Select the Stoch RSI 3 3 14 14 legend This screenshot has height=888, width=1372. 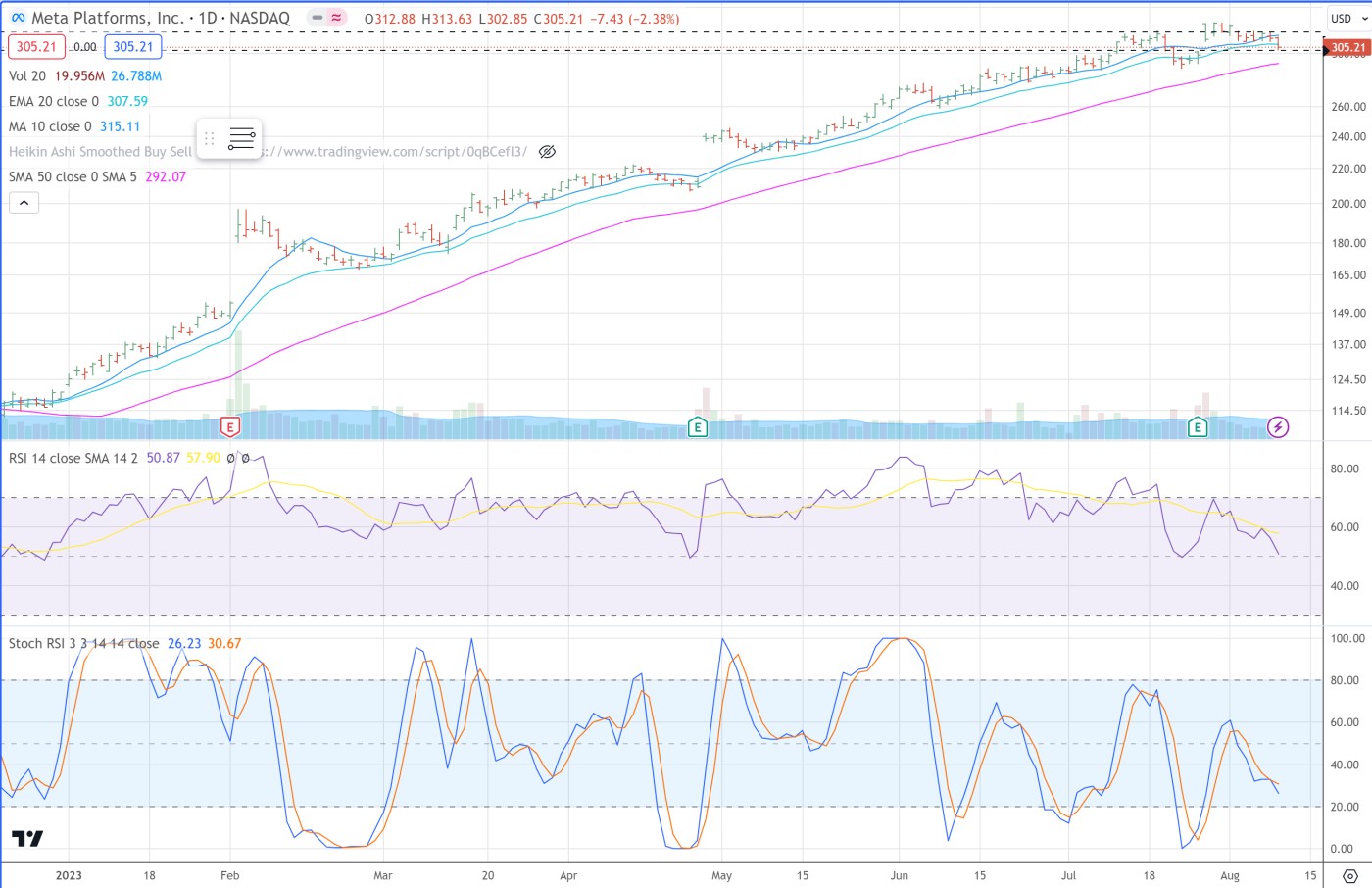pyautogui.click(x=84, y=643)
